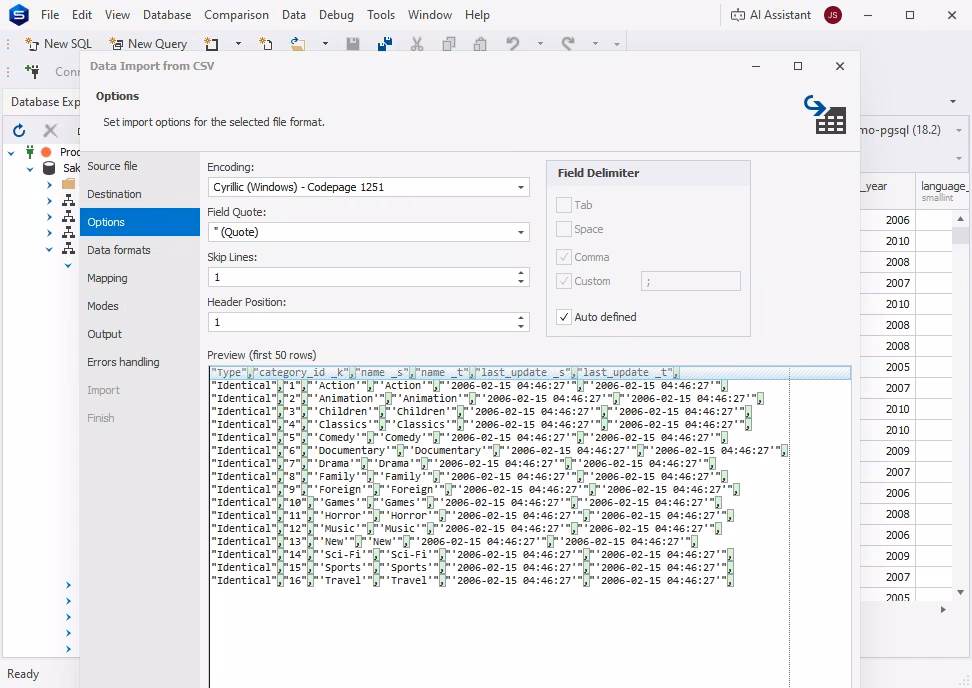Open the Undo history dropdown arrow
This screenshot has width=972, height=688.
coord(540,43)
